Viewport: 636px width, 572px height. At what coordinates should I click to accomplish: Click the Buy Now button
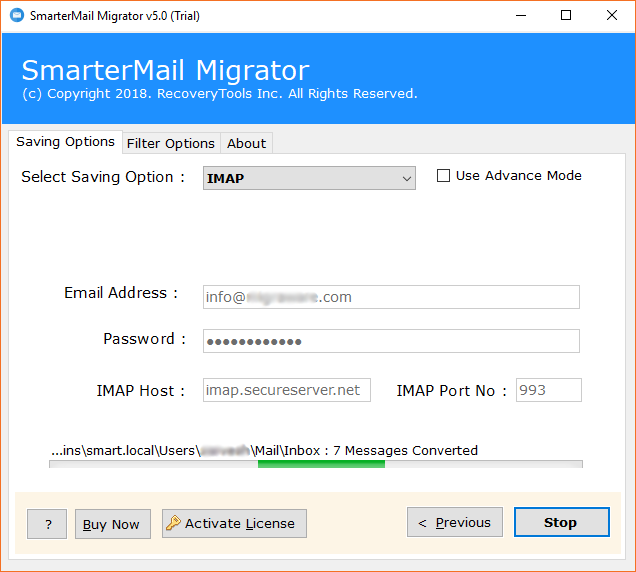[x=113, y=524]
